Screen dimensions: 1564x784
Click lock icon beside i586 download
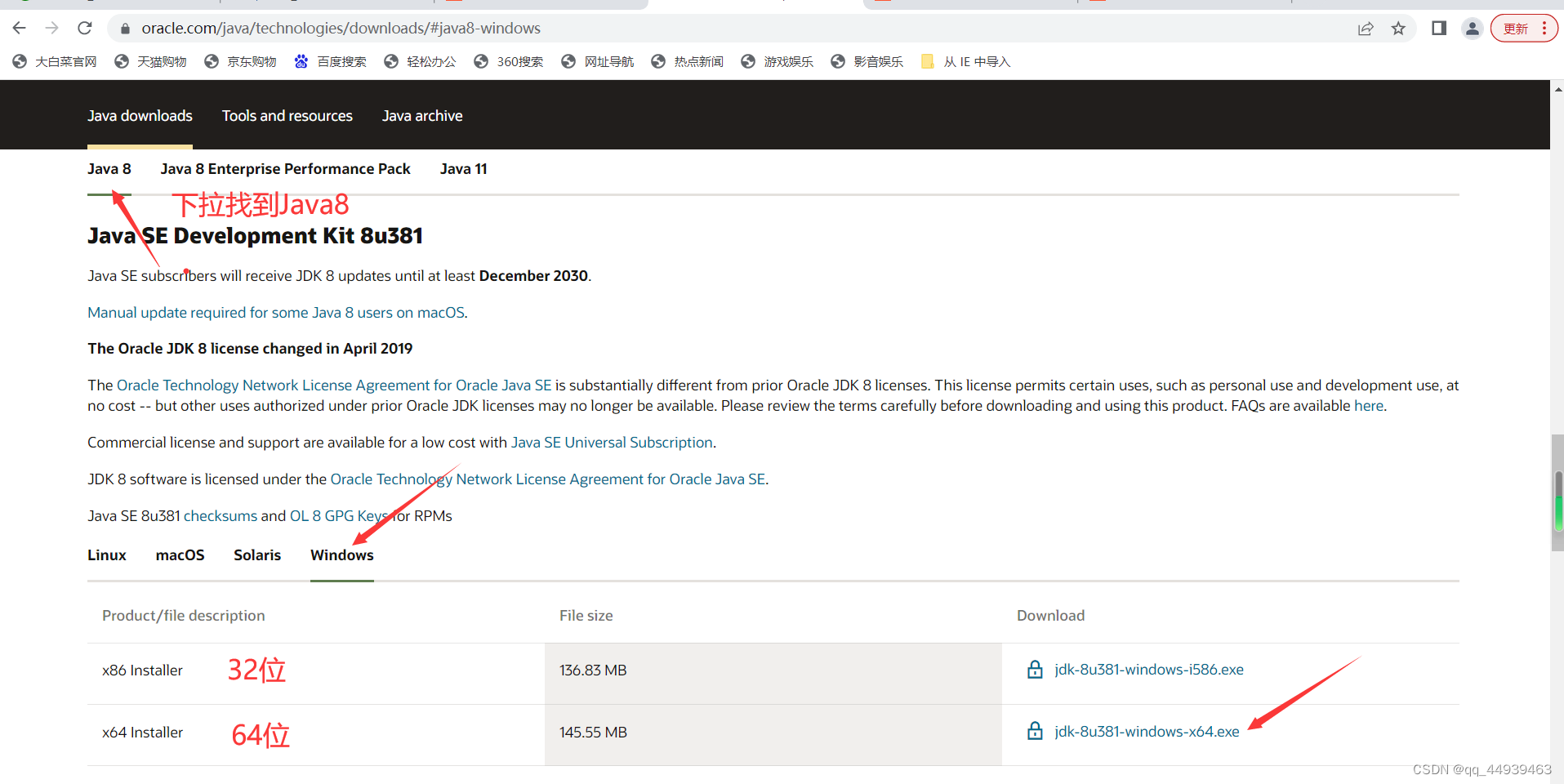1035,670
